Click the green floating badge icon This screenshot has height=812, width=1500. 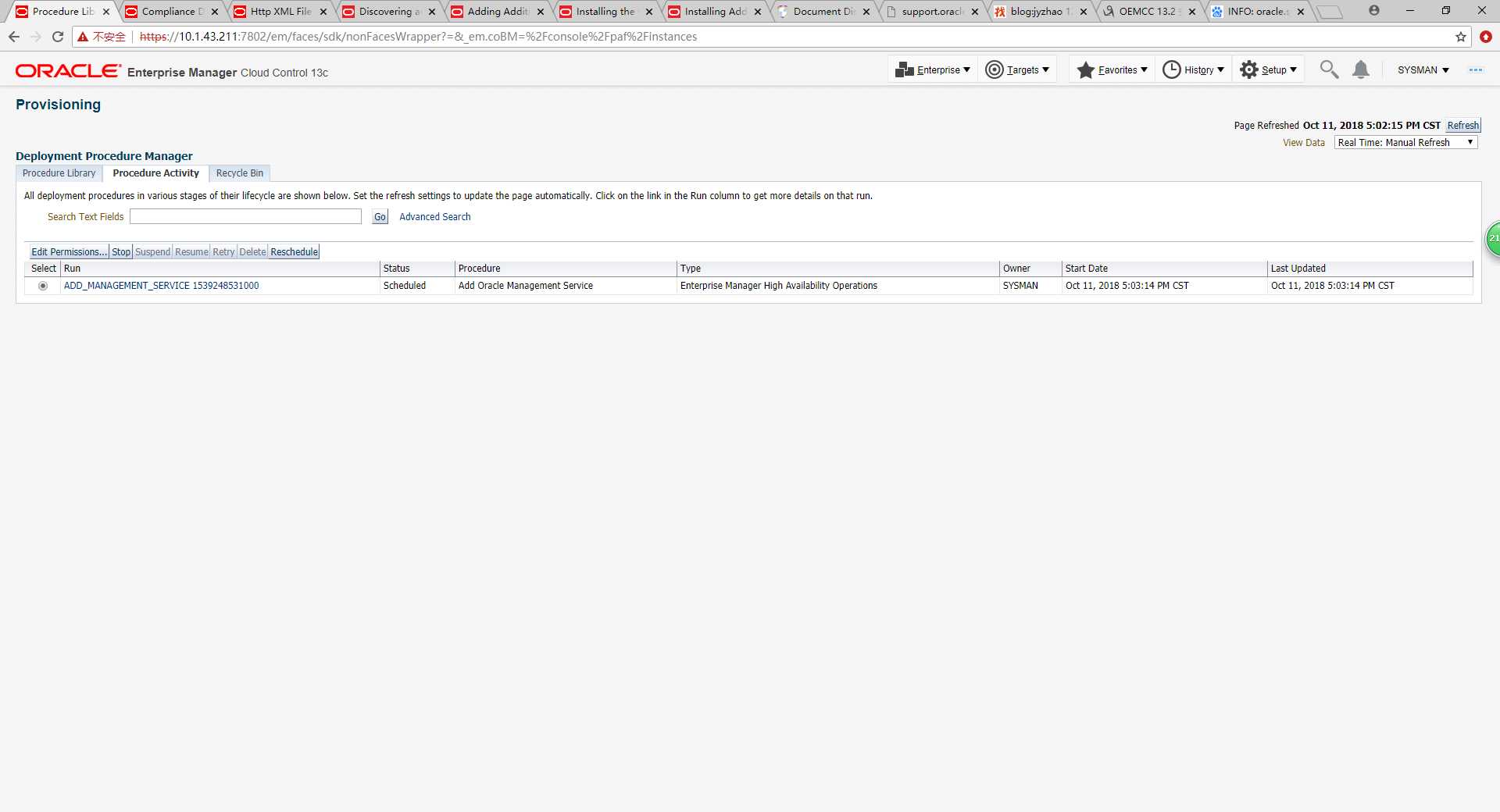1493,239
